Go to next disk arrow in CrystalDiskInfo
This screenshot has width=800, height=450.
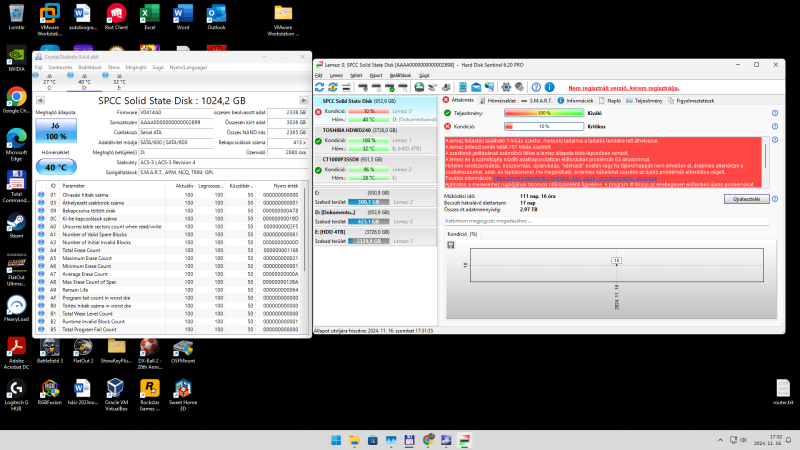[304, 101]
